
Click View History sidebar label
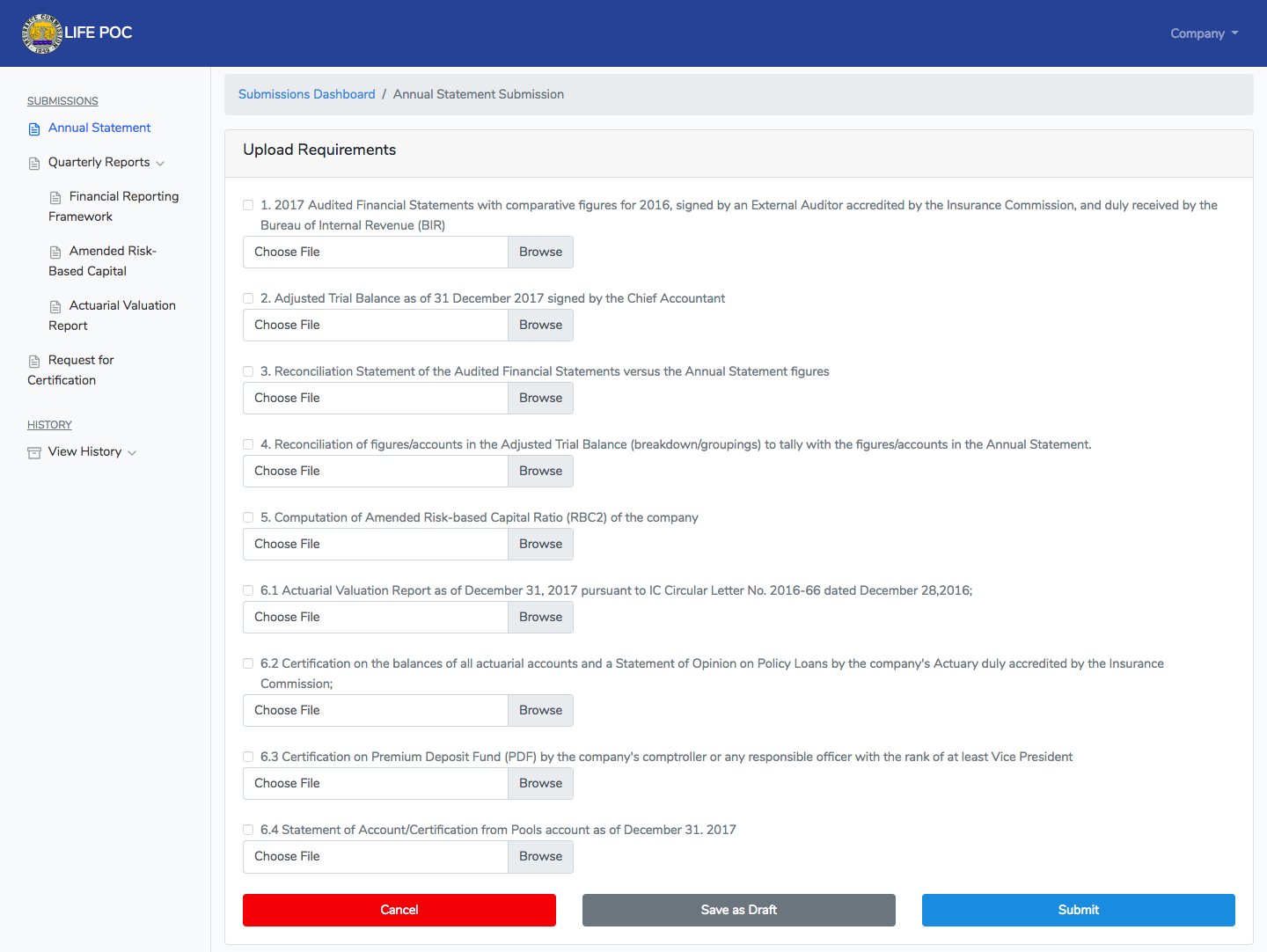click(84, 451)
